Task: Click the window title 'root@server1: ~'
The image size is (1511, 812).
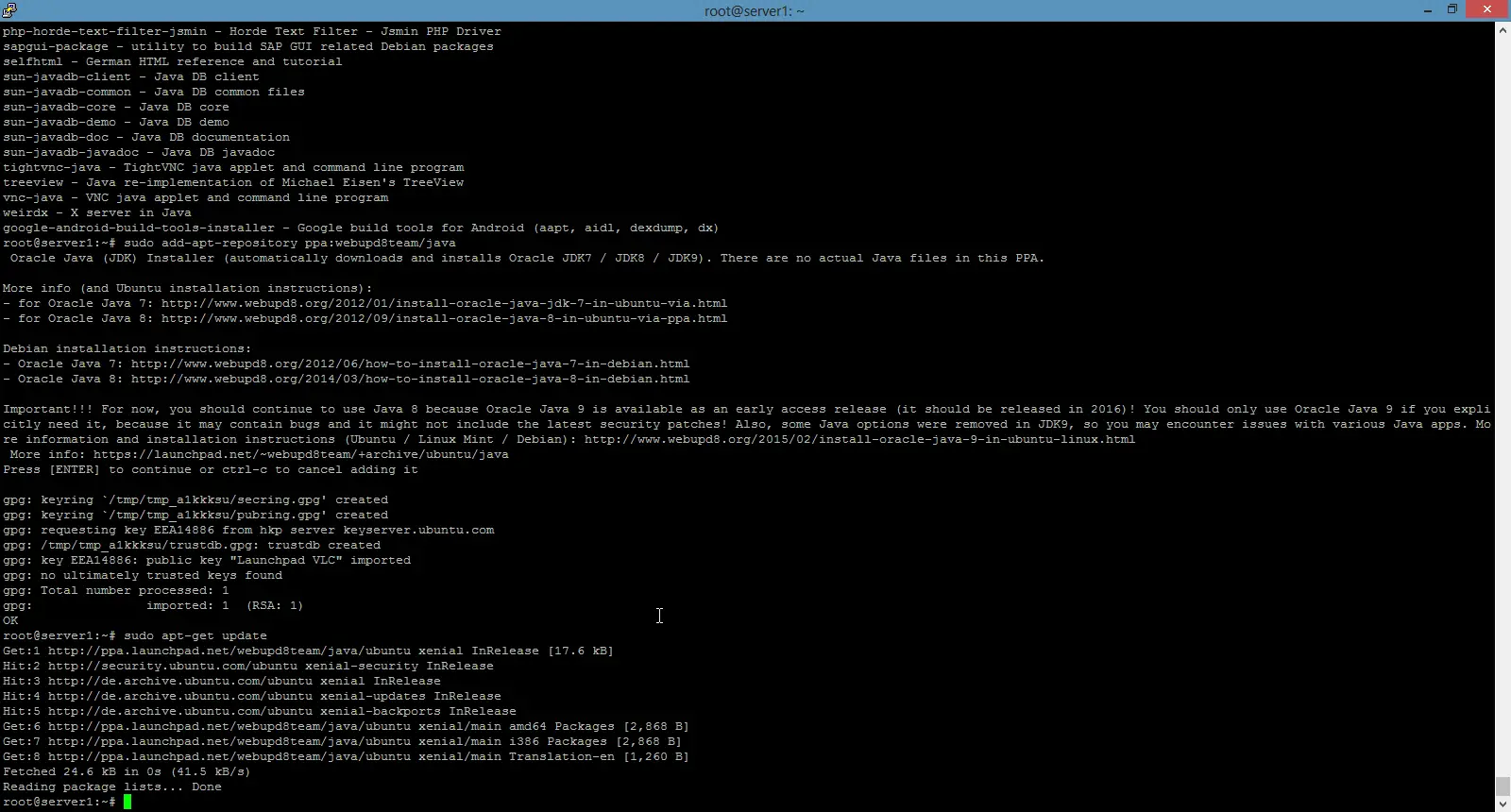Action: click(755, 10)
